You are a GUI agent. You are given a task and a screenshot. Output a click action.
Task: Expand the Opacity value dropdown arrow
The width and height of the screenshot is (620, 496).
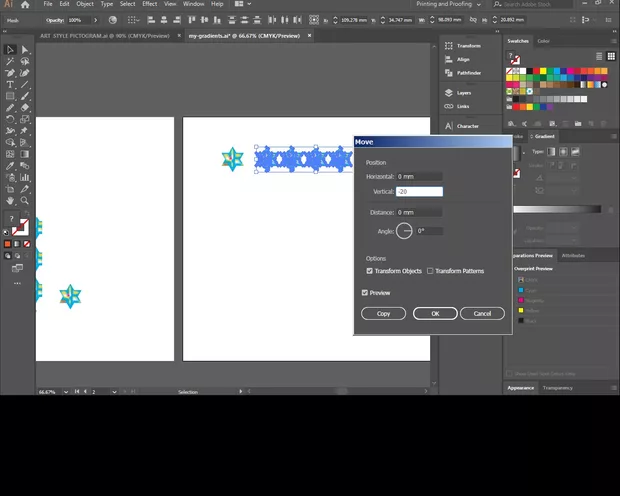coord(98,19)
